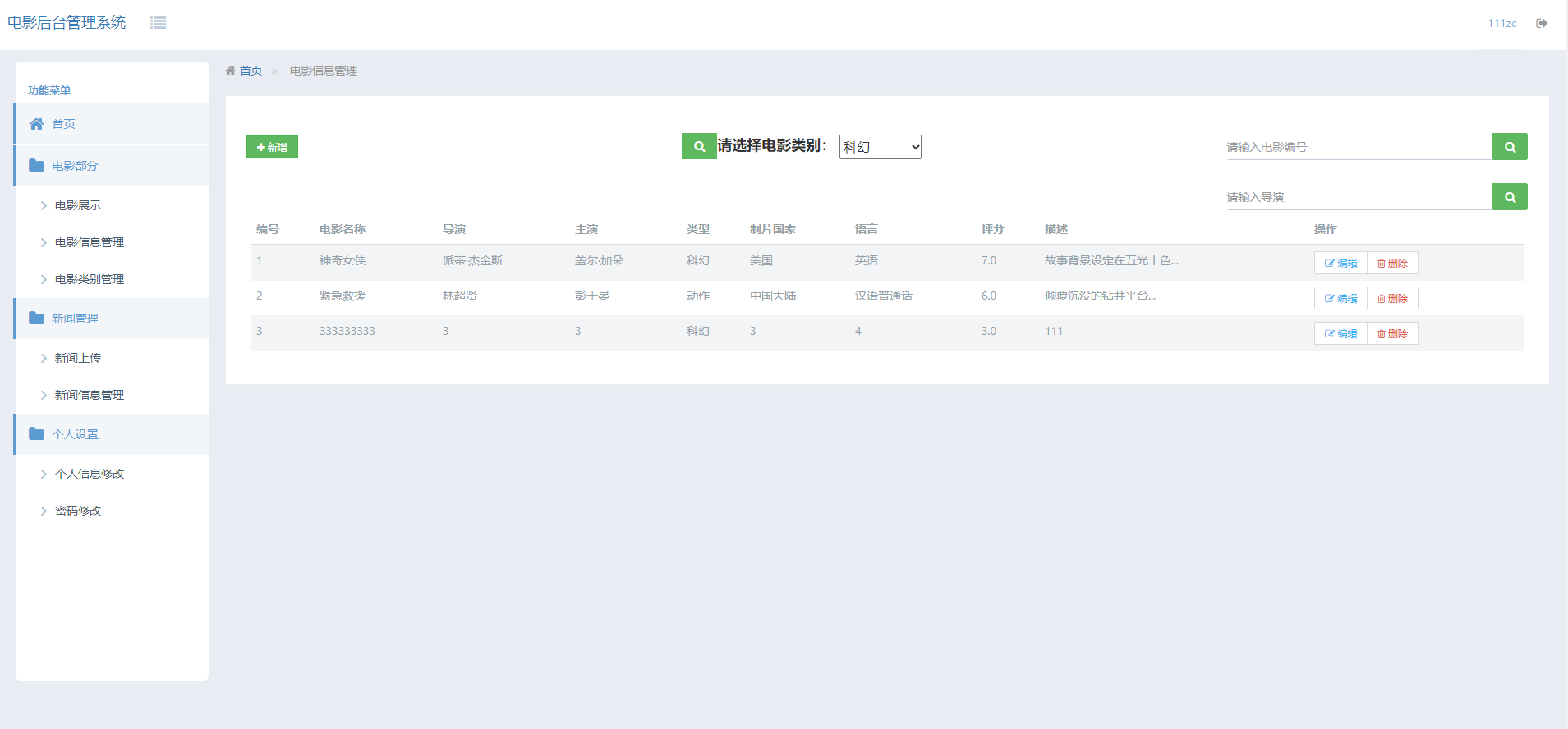
Task: Collapse the 新闻管理 menu section
Action: point(112,319)
